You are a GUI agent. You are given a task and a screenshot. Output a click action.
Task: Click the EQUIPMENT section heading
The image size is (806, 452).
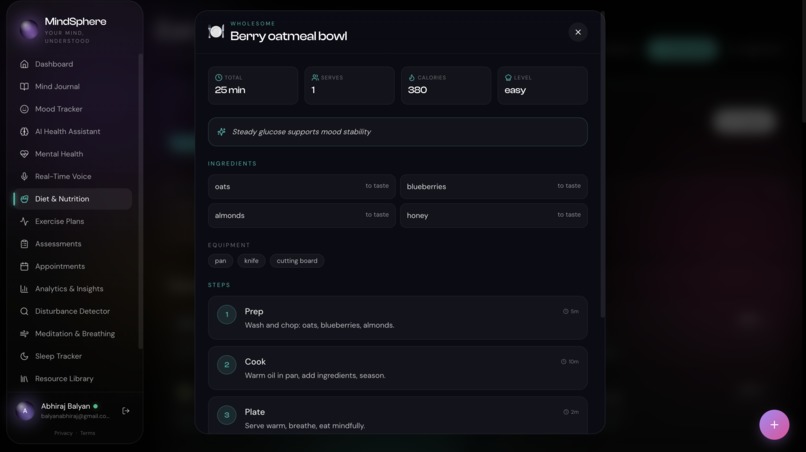click(229, 245)
